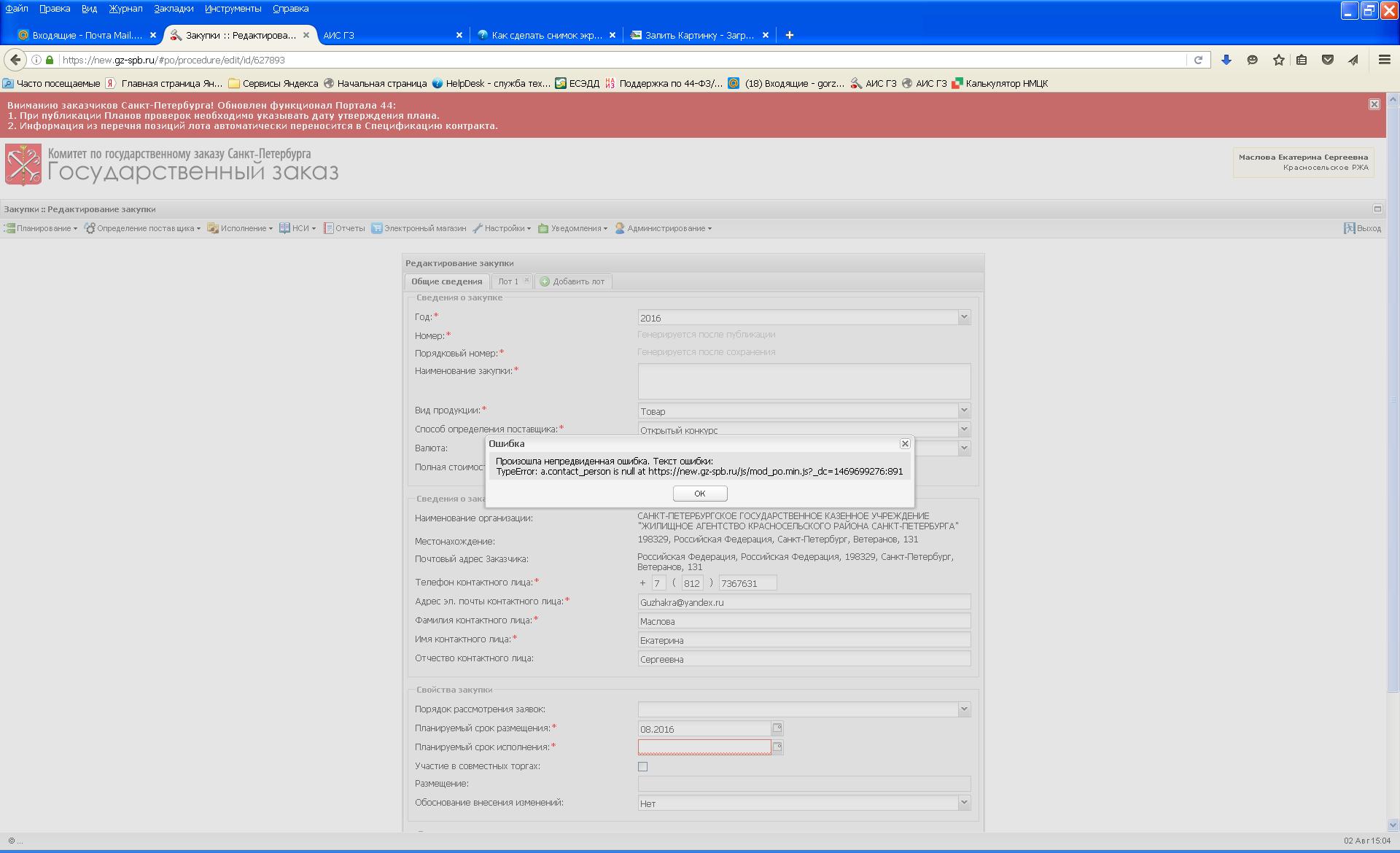Click the Pocket icon in toolbar
The height and width of the screenshot is (853, 1400).
point(1327,60)
